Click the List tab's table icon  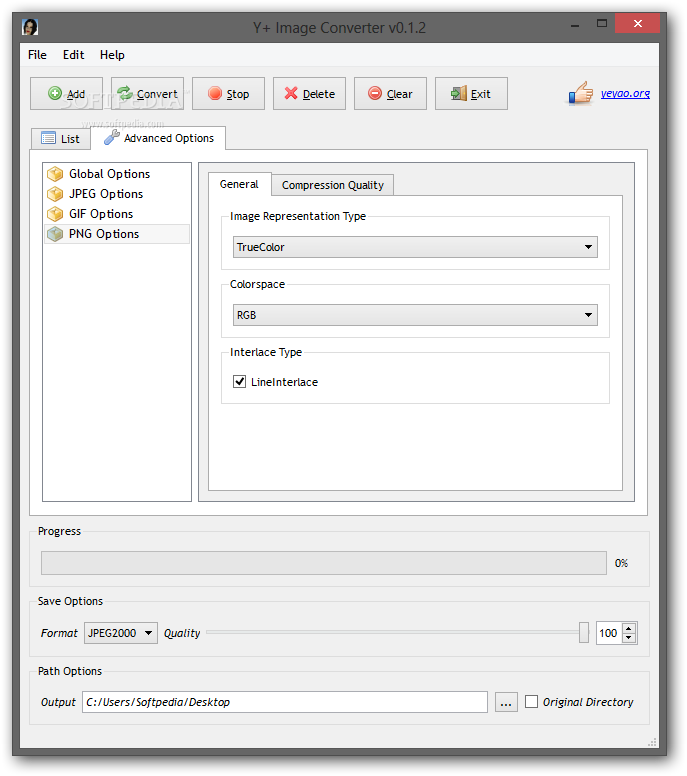(x=49, y=138)
